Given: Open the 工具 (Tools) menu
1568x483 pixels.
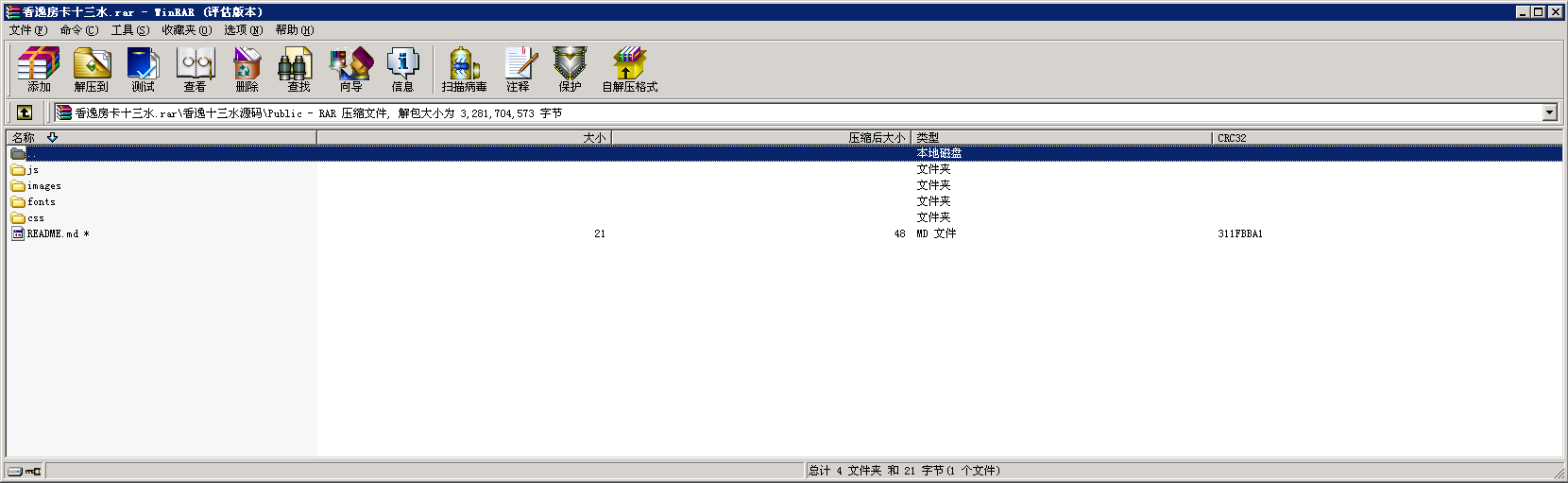Looking at the screenshot, I should point(129,30).
